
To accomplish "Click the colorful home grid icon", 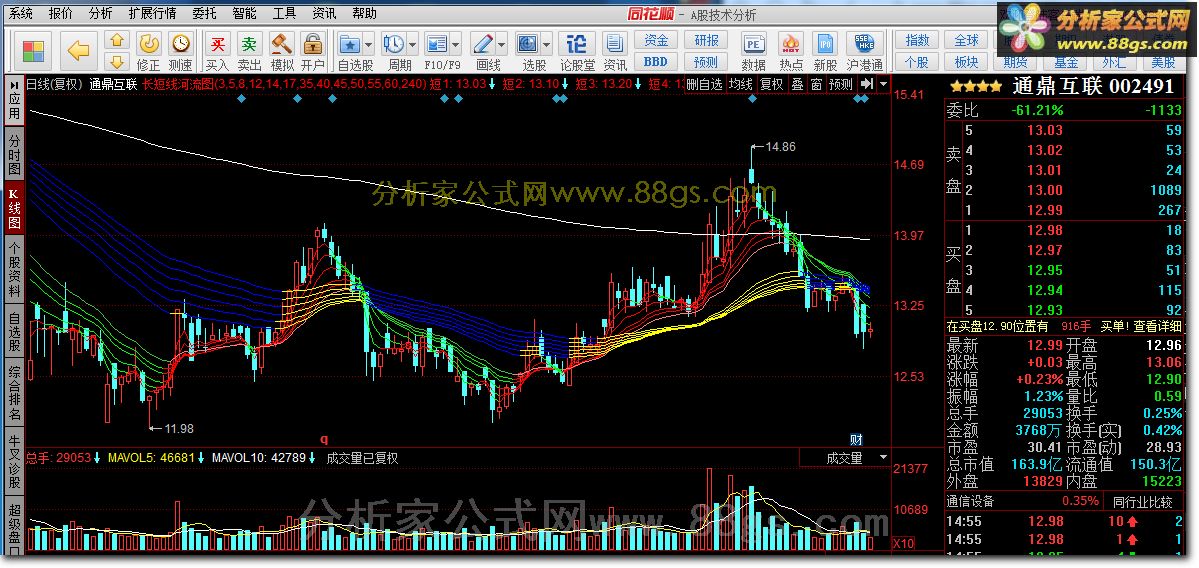I will coord(34,51).
